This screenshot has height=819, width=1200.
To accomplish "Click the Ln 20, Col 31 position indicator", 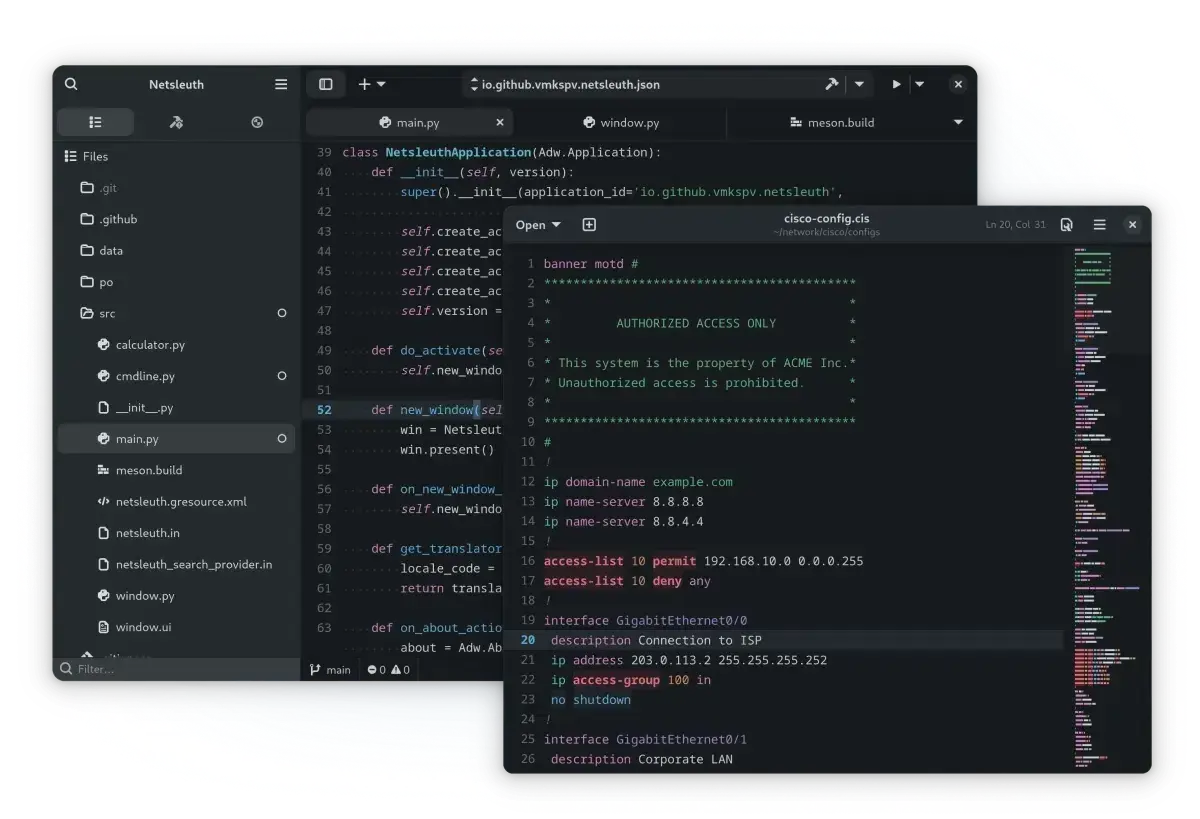I will 1016,225.
